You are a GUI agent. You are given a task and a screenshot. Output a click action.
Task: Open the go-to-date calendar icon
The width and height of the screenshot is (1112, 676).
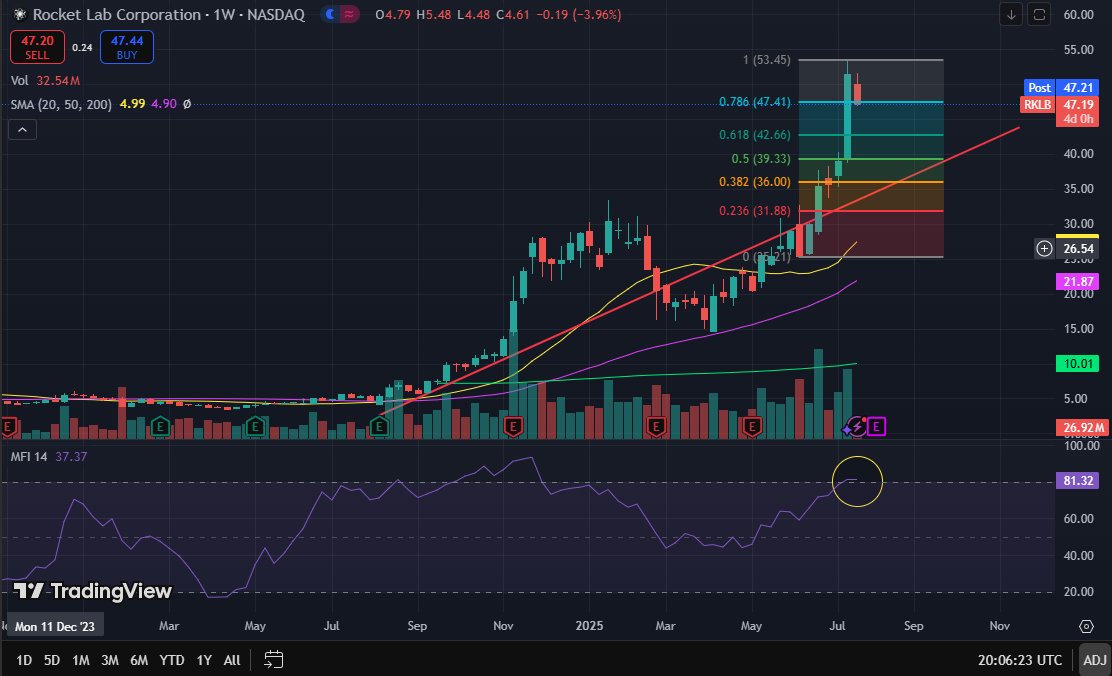274,660
